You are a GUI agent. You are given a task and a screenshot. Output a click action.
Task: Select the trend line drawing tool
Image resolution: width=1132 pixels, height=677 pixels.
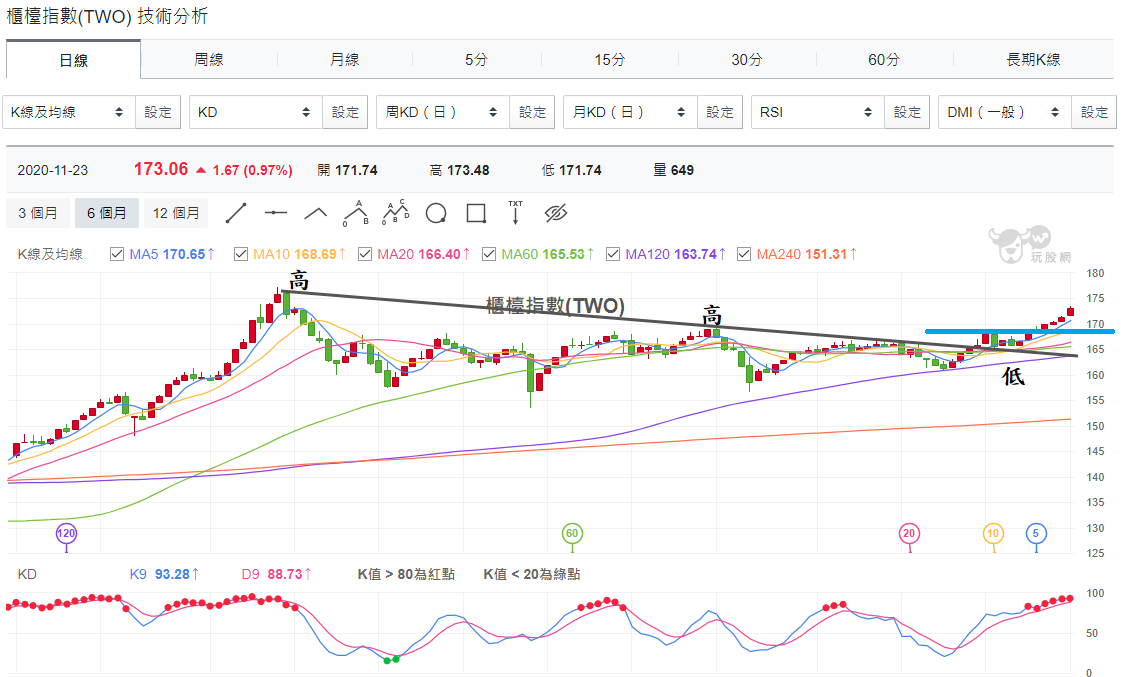236,213
